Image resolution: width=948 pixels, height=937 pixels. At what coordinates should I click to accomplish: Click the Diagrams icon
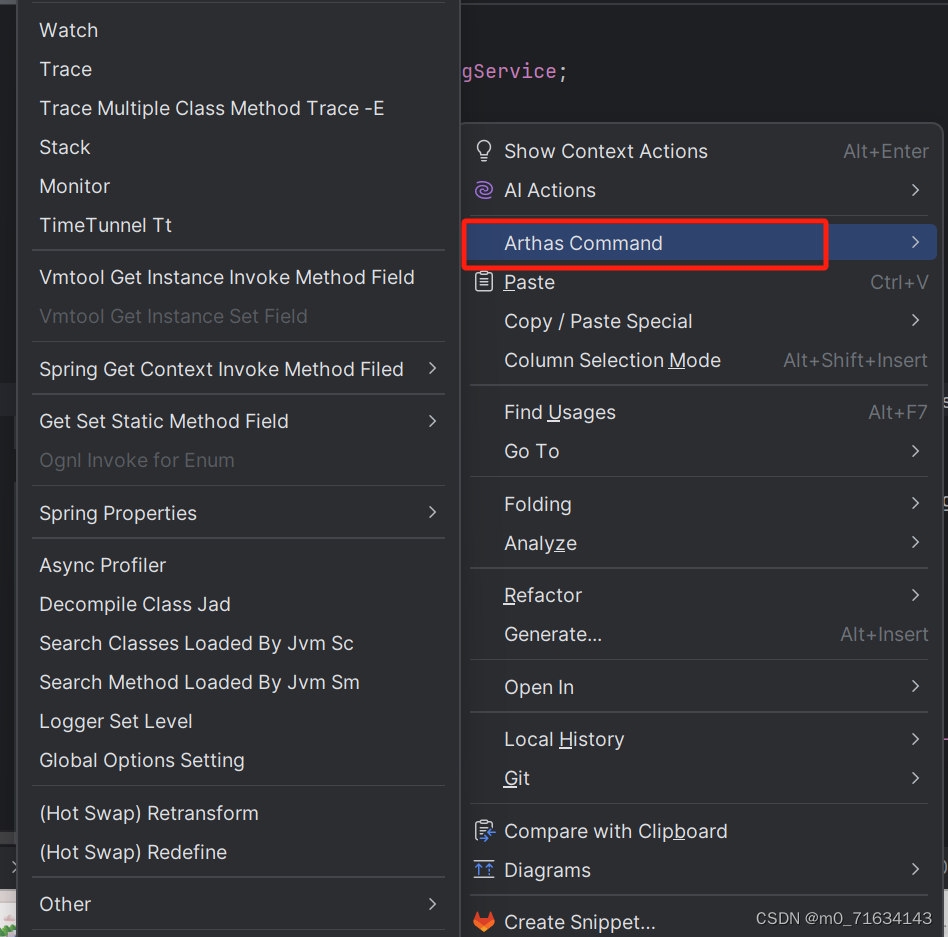point(484,870)
